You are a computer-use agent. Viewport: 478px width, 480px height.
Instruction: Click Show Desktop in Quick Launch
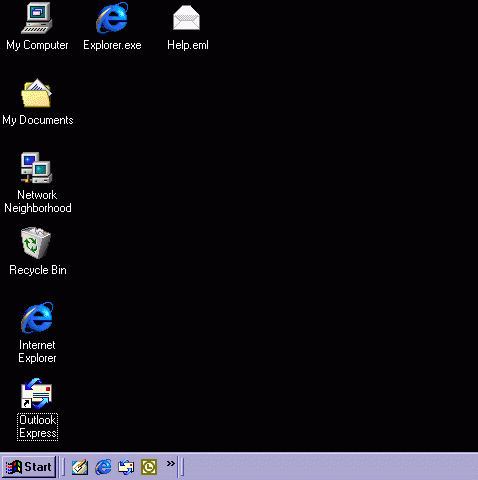[80, 467]
